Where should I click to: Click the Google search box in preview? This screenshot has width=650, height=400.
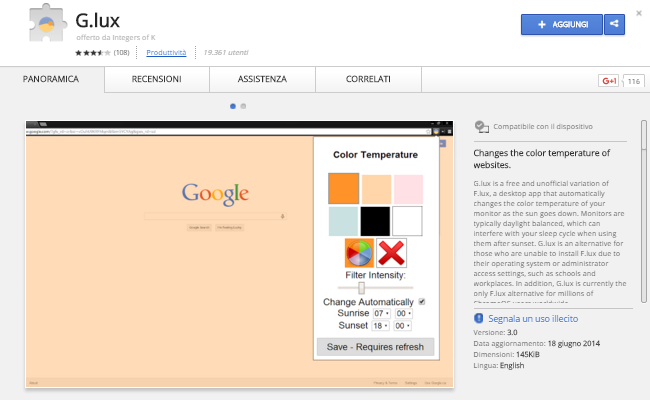coord(214,216)
